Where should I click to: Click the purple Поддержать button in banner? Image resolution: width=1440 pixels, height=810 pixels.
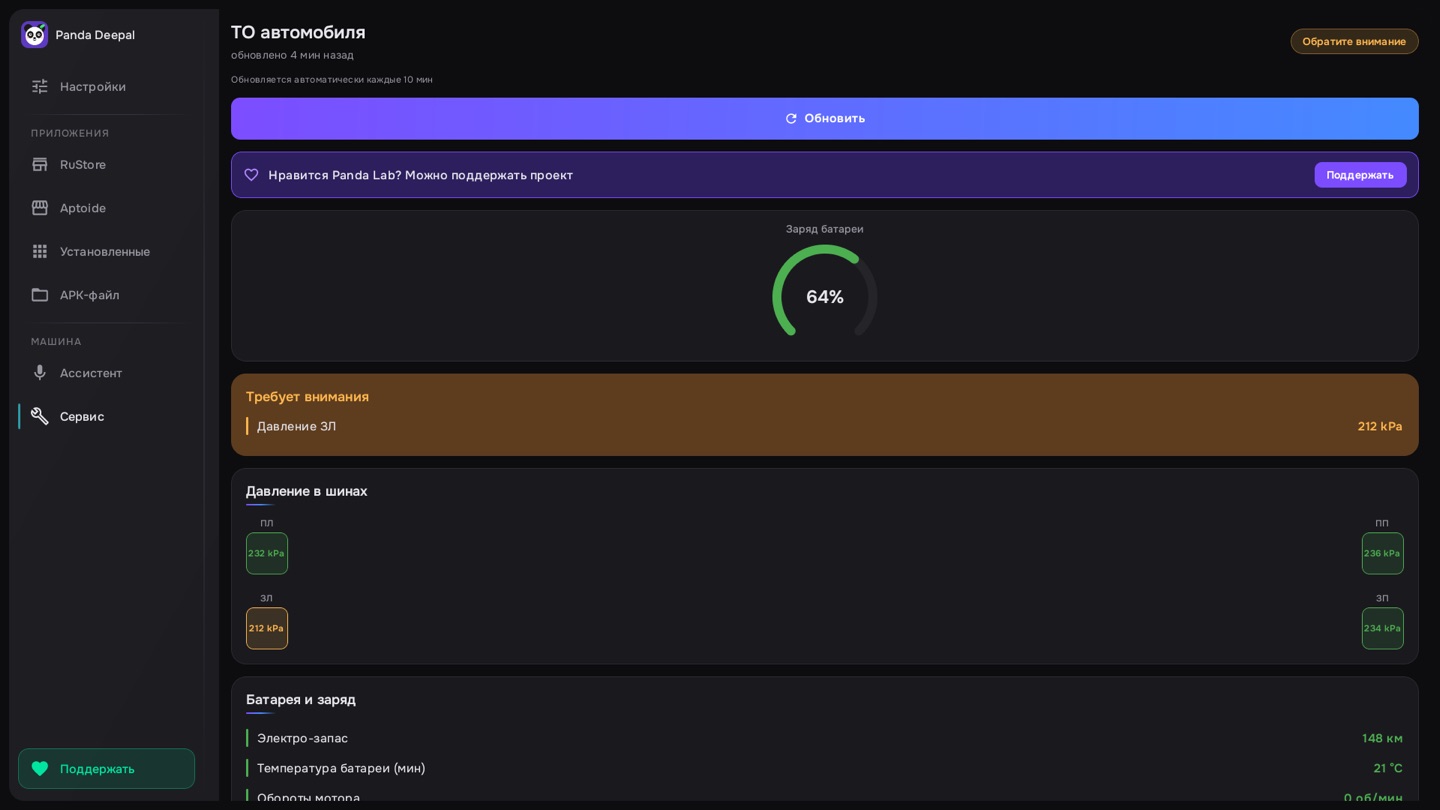[x=1360, y=175]
